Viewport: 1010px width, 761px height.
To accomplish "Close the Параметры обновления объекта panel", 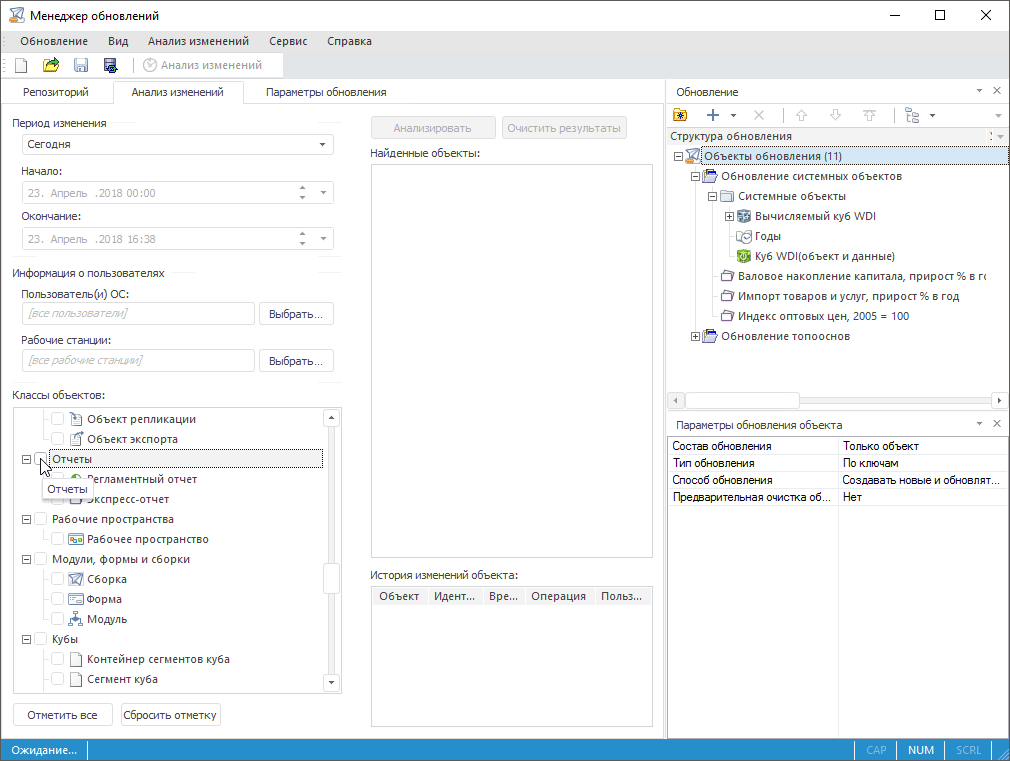I will [997, 424].
